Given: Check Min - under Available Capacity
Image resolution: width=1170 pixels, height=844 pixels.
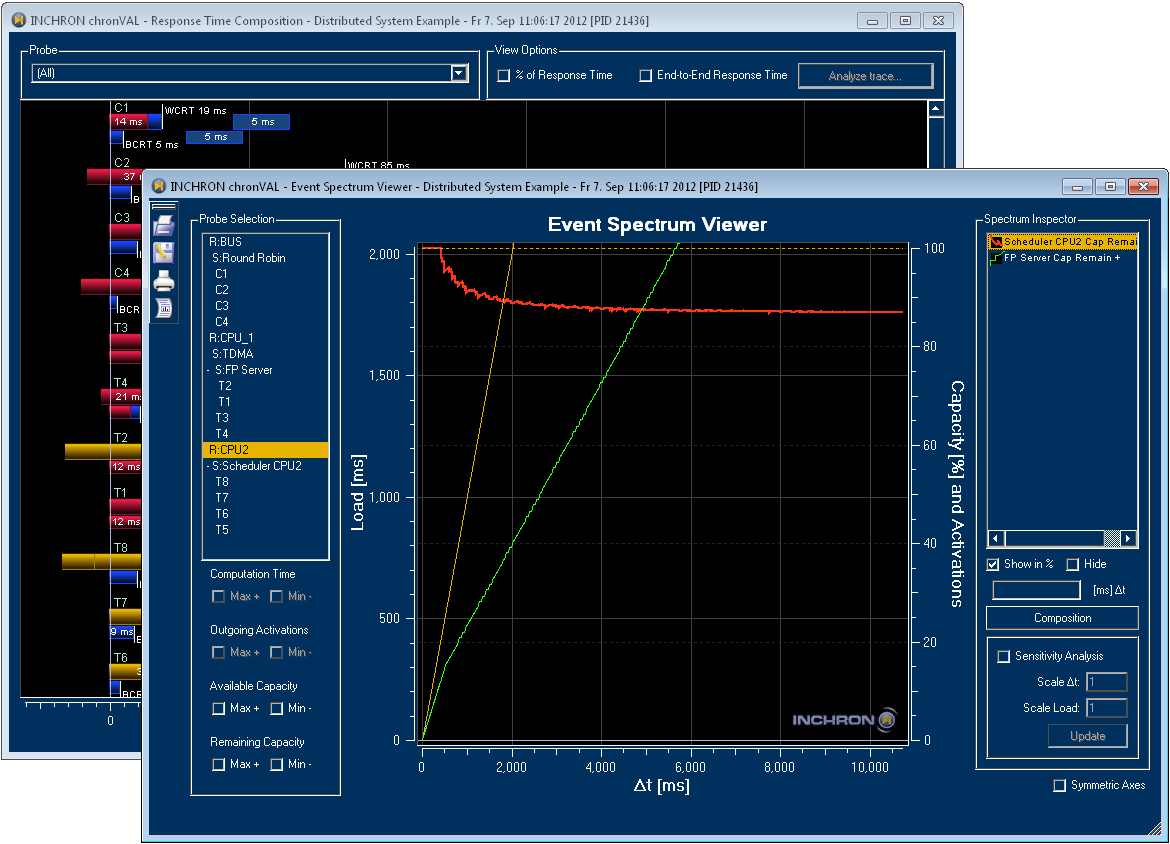Looking at the screenshot, I should [x=277, y=708].
